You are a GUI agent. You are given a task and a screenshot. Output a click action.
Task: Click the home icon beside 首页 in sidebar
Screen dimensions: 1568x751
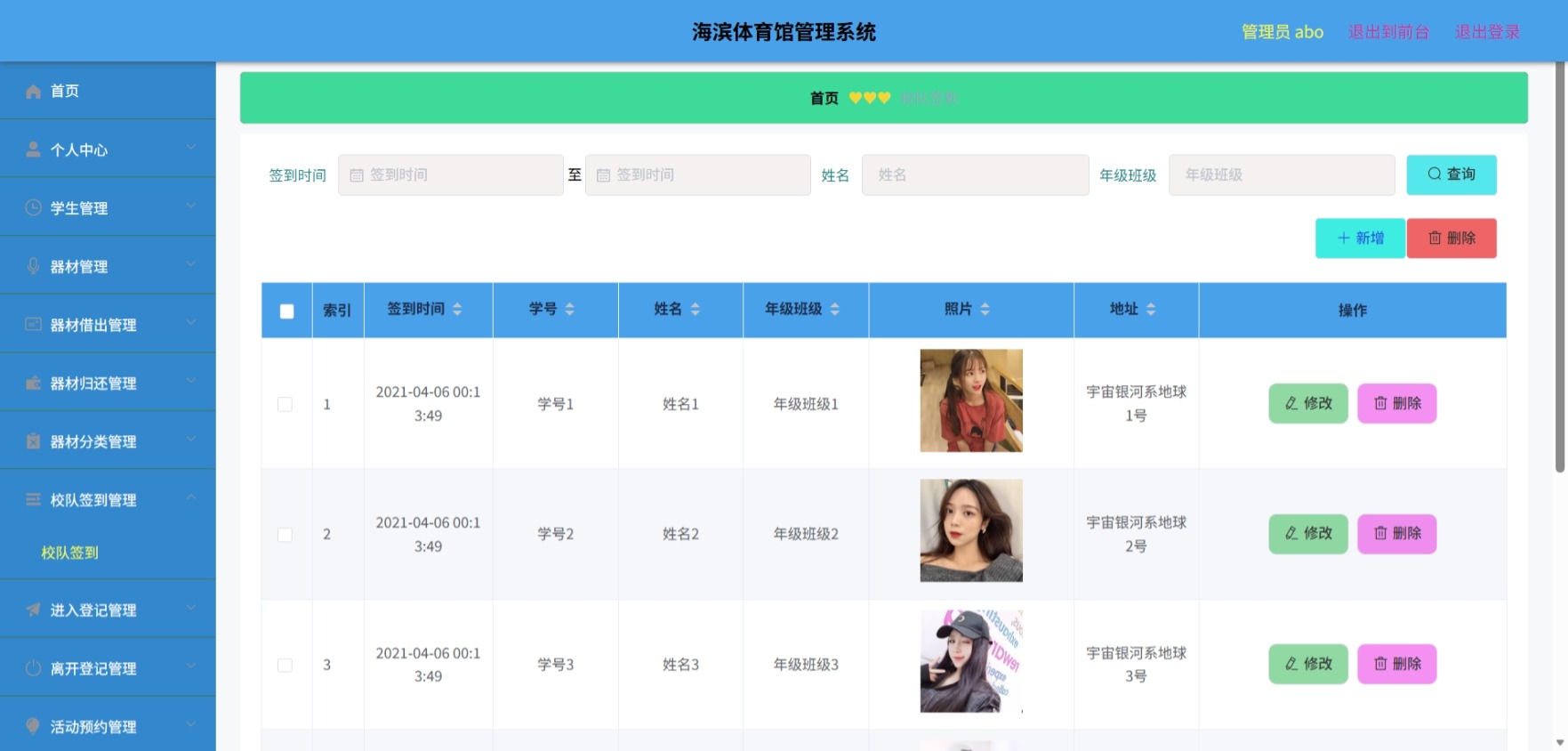[x=33, y=92]
